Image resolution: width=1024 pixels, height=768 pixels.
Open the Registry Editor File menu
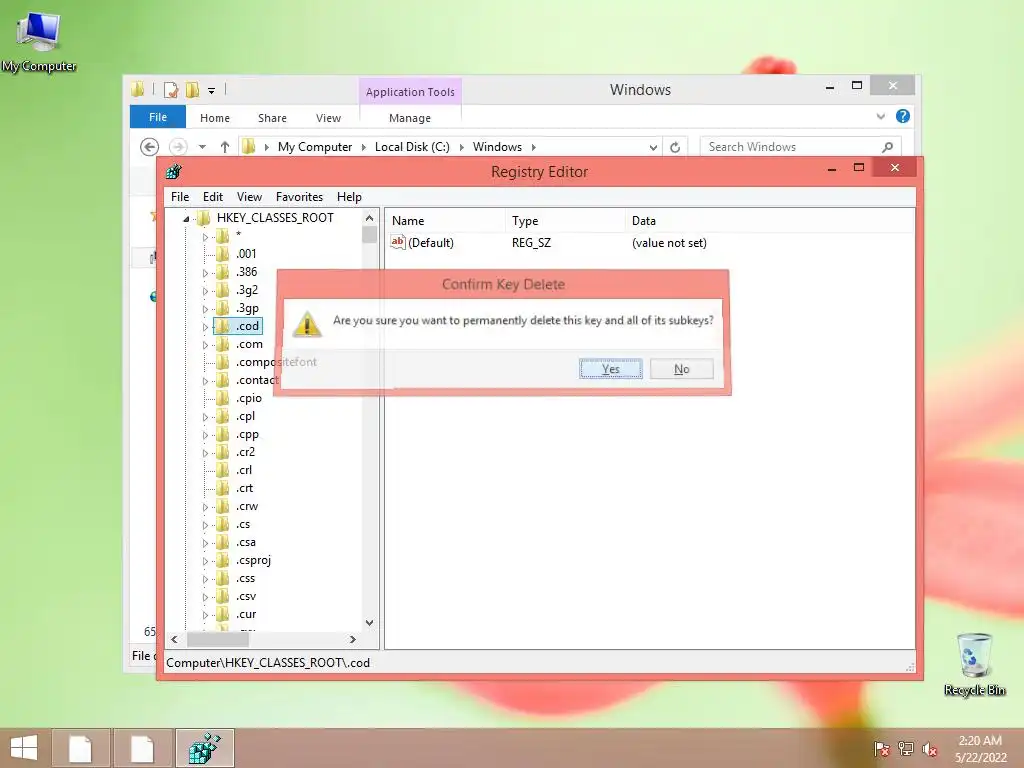point(180,197)
